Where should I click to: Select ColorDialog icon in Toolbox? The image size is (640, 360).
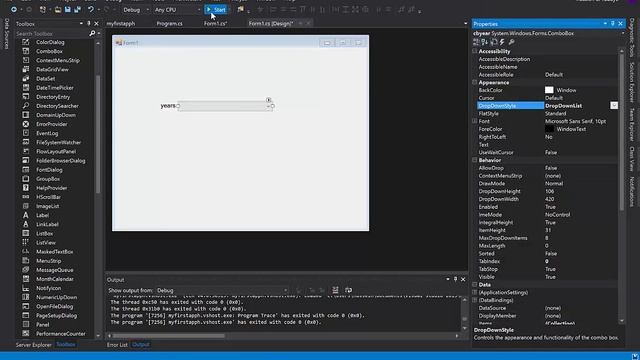[26, 42]
